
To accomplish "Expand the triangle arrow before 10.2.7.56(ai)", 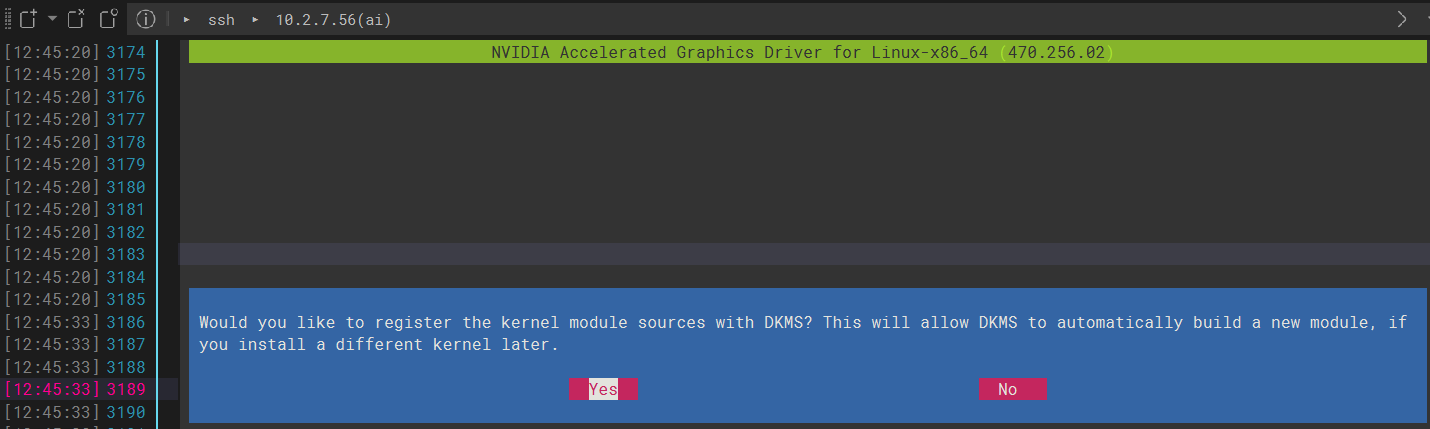I will tap(254, 19).
